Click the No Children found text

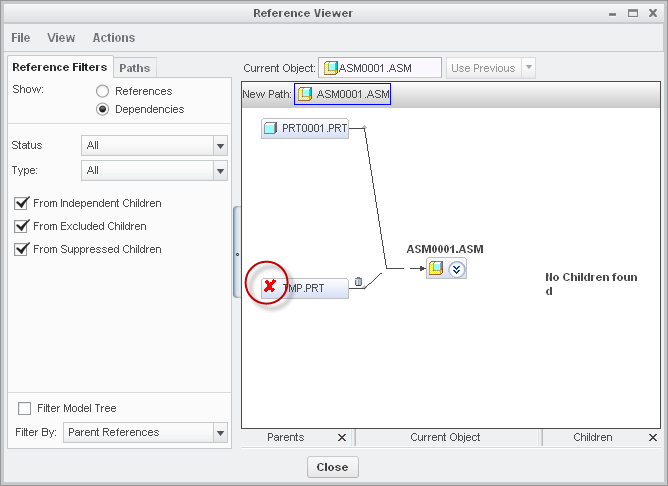coord(591,284)
